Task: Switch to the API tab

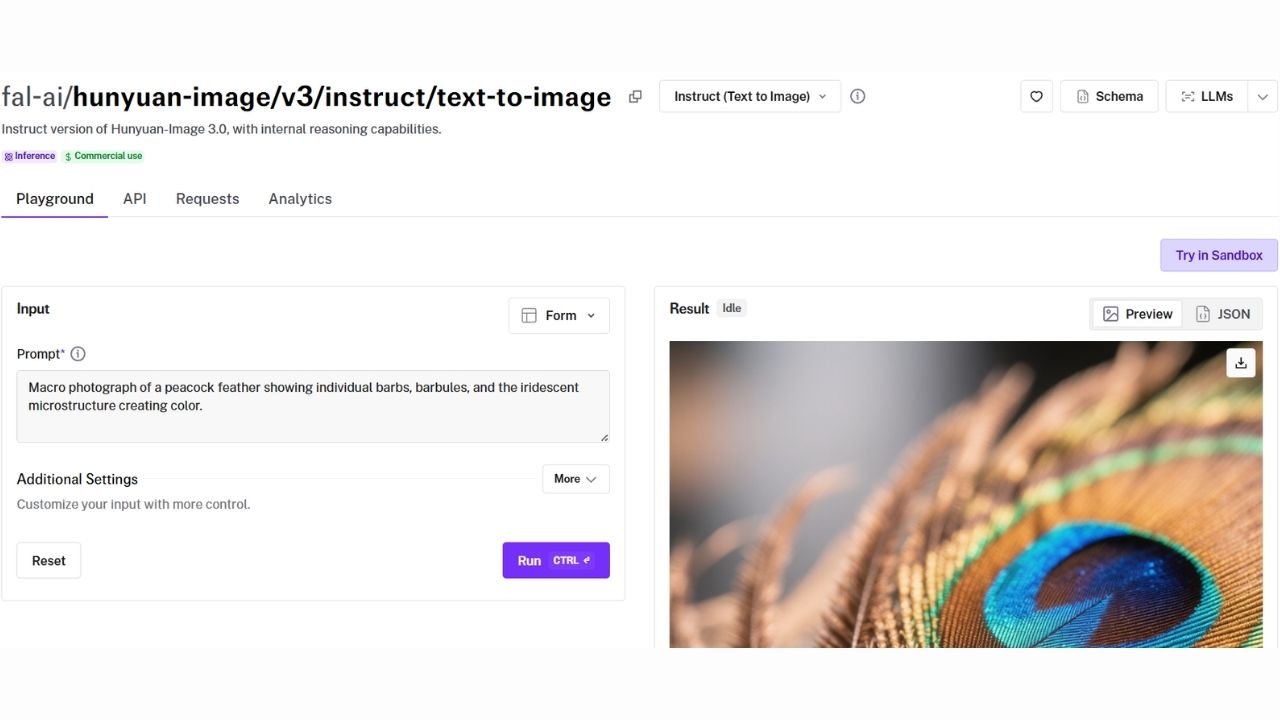Action: tap(134, 198)
